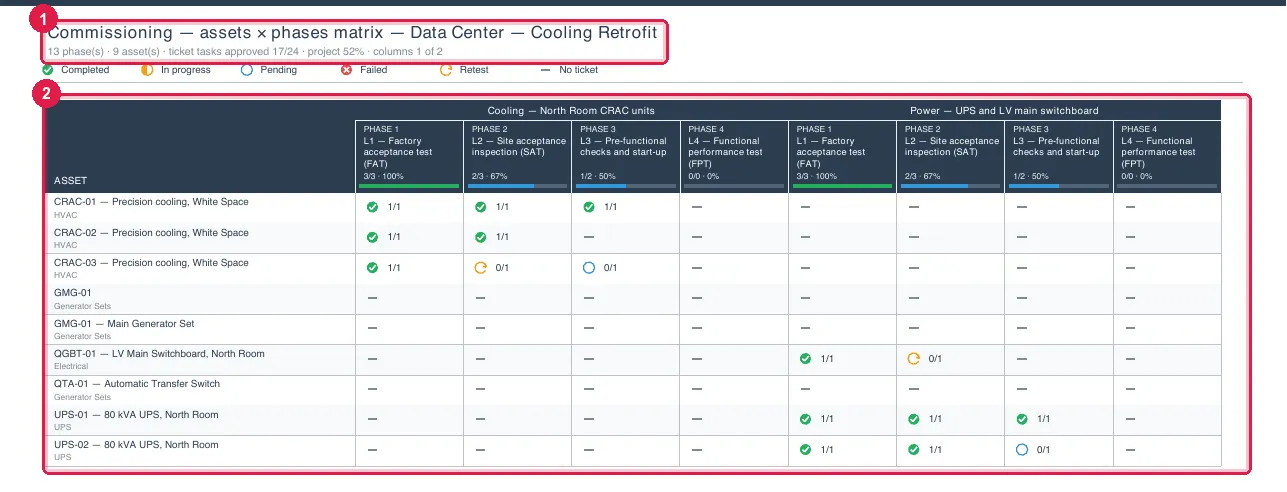The image size is (1287, 492).
Task: Click QGBT-01 Power Phase 2 retest icon
Action: click(x=914, y=358)
